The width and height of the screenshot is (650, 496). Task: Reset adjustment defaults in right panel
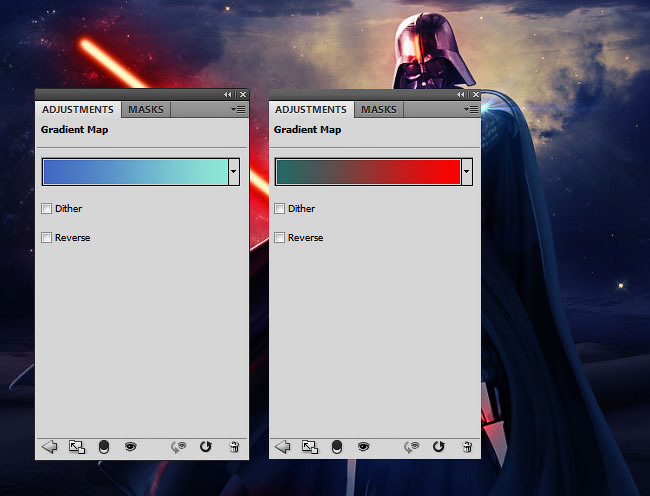point(439,447)
